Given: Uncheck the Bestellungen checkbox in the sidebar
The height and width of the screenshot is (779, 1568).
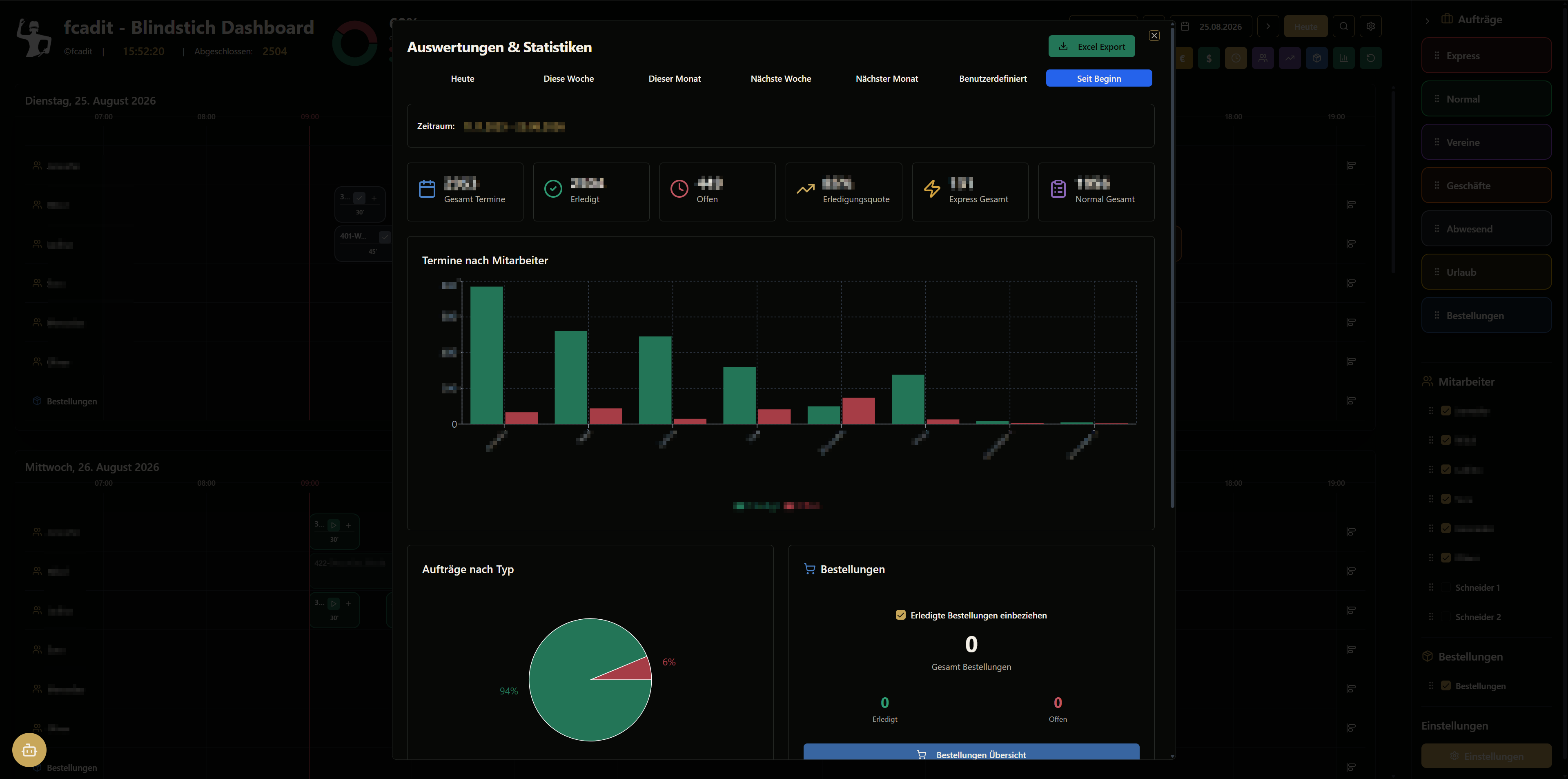Looking at the screenshot, I should click(1445, 685).
